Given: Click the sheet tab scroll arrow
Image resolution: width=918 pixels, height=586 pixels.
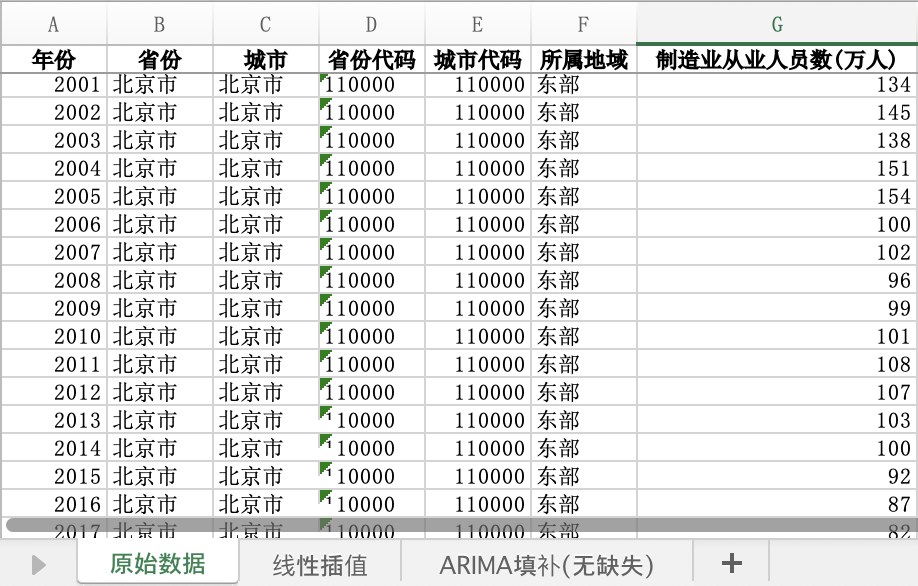Looking at the screenshot, I should (x=39, y=565).
